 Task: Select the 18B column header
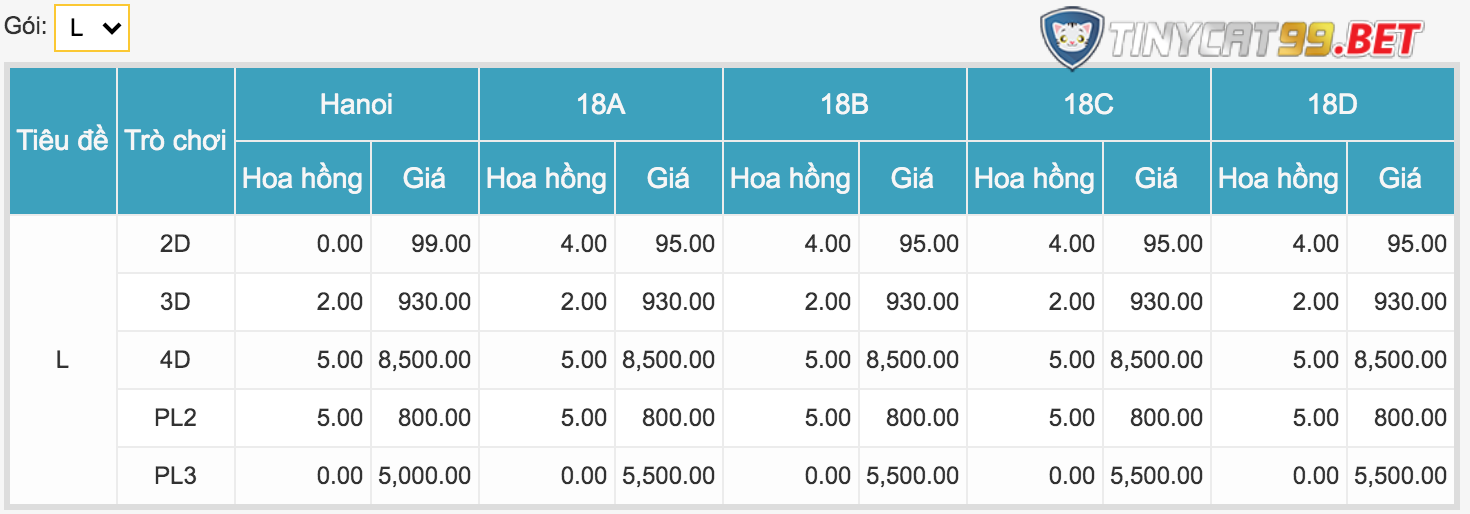coord(844,104)
